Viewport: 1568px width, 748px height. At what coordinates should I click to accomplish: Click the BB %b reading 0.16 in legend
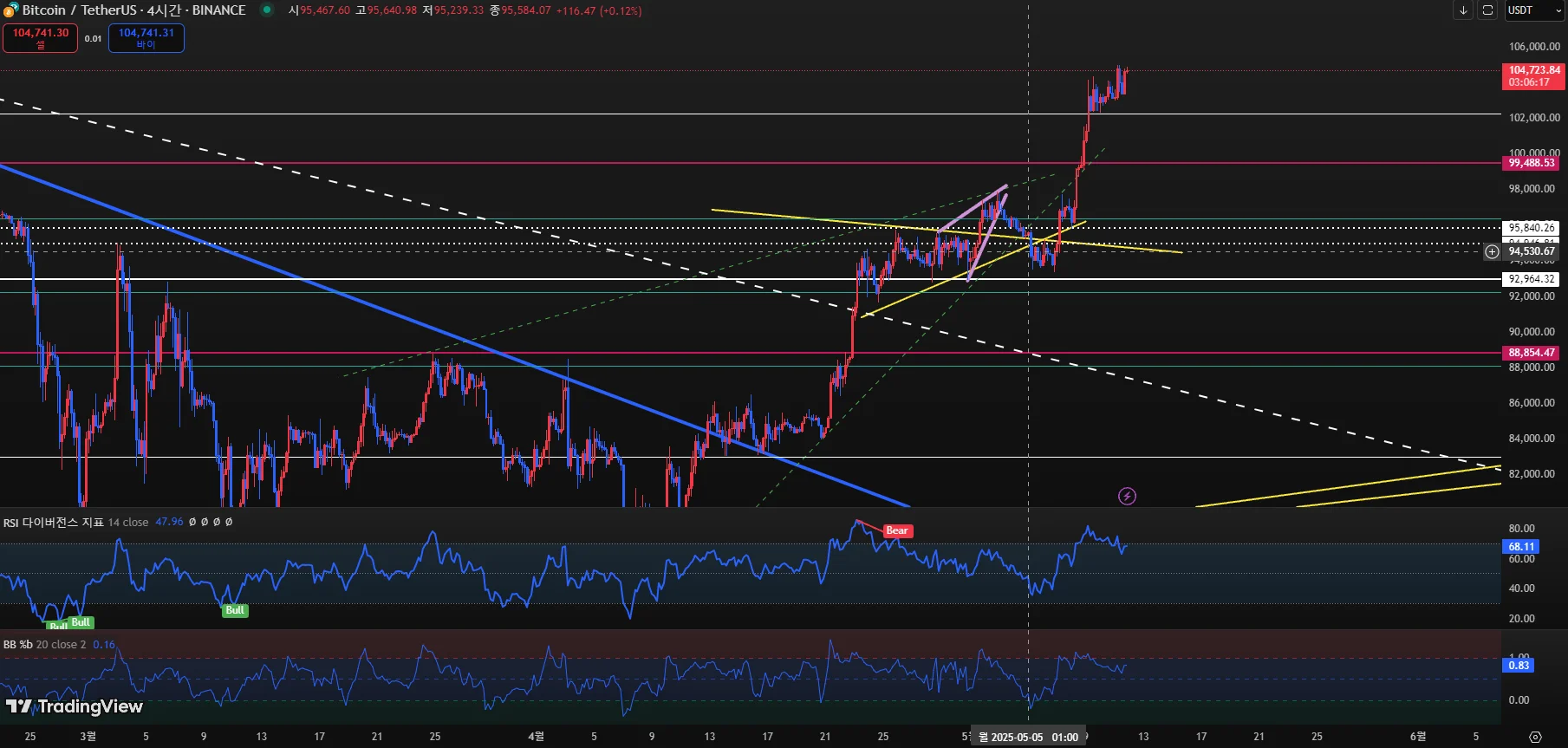click(x=104, y=645)
